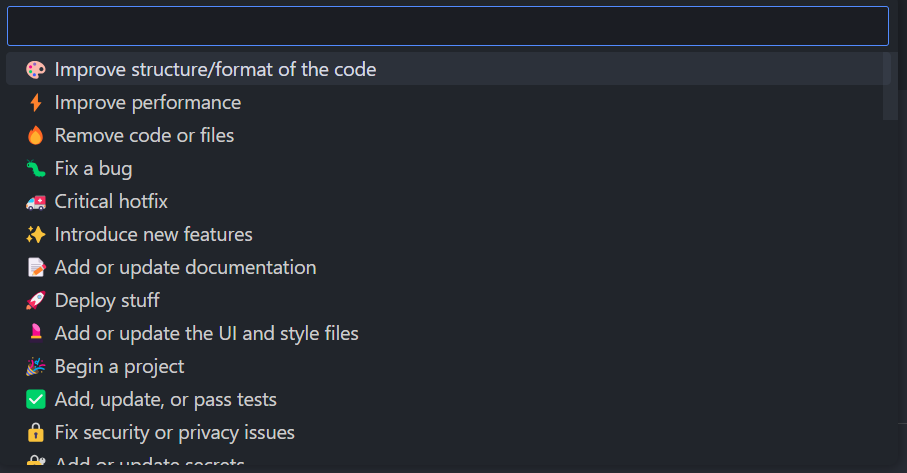Click the lightning bolt performance icon
907x473 pixels.
pyautogui.click(x=36, y=103)
